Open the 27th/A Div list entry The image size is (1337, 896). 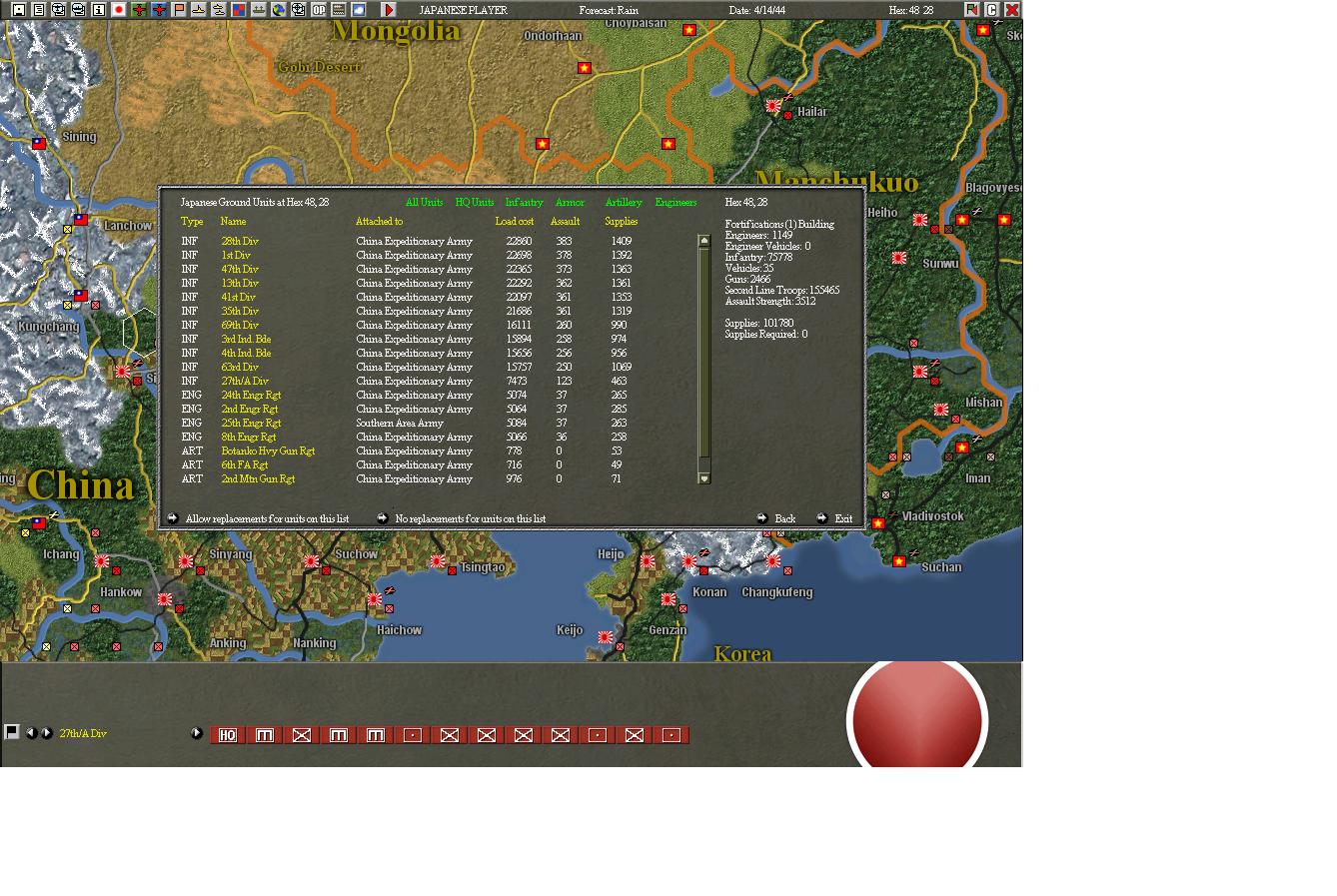[x=245, y=382]
